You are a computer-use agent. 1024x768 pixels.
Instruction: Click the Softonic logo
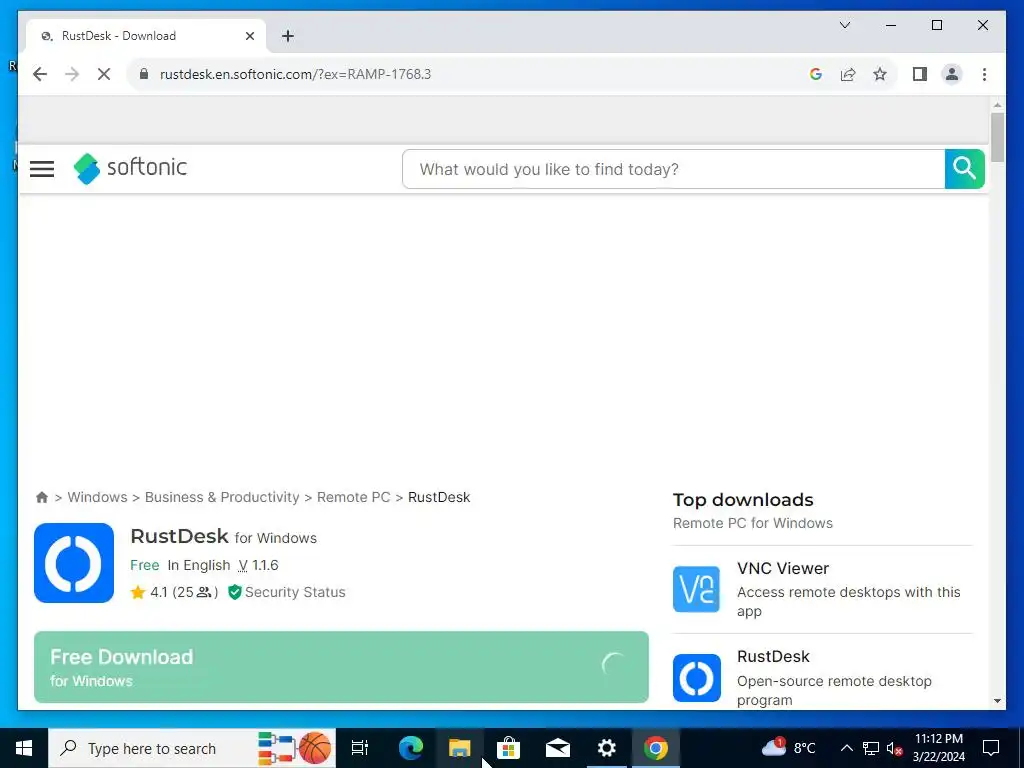pos(130,168)
